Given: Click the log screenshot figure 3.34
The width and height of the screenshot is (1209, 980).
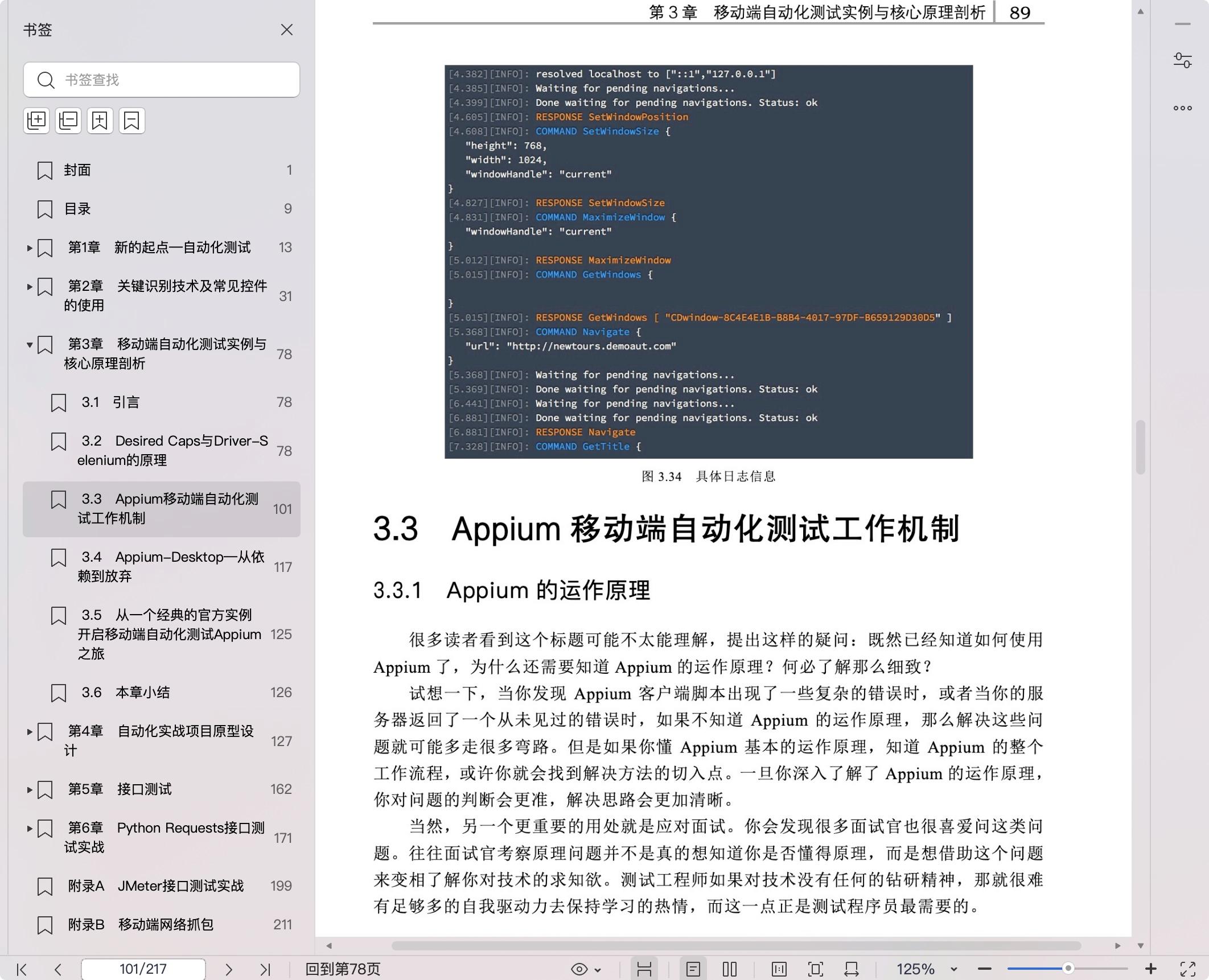Looking at the screenshot, I should (709, 262).
